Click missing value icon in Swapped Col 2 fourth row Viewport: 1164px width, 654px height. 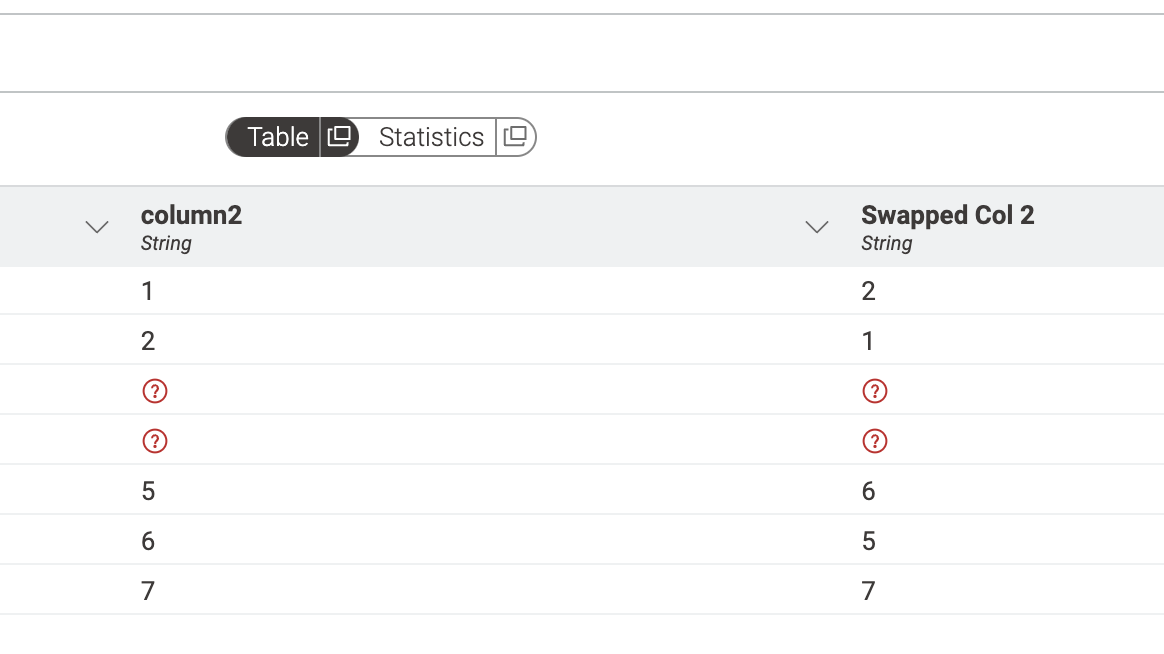coord(874,441)
